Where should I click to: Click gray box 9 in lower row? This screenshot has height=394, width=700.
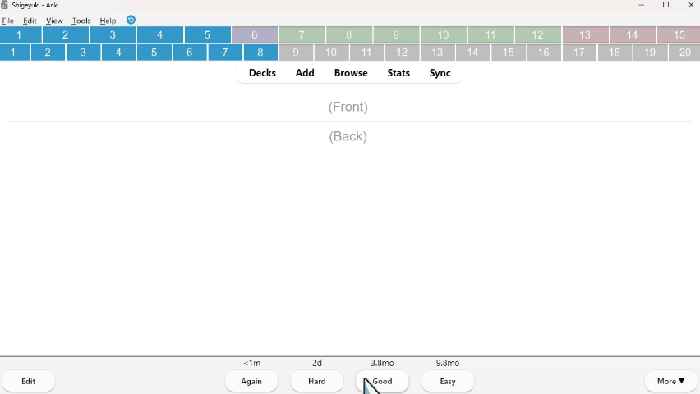(296, 52)
